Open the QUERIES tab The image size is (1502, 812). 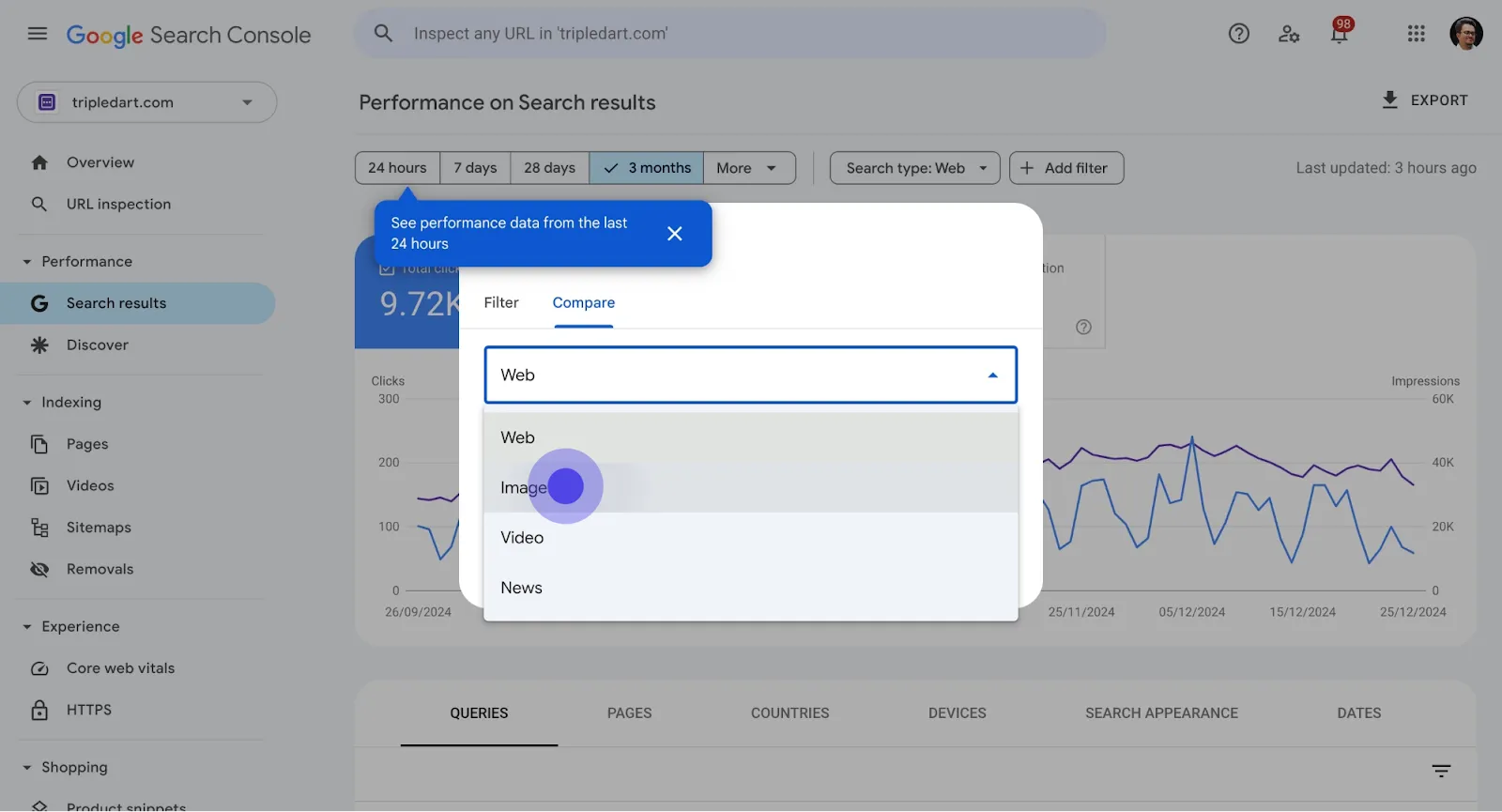coord(479,713)
